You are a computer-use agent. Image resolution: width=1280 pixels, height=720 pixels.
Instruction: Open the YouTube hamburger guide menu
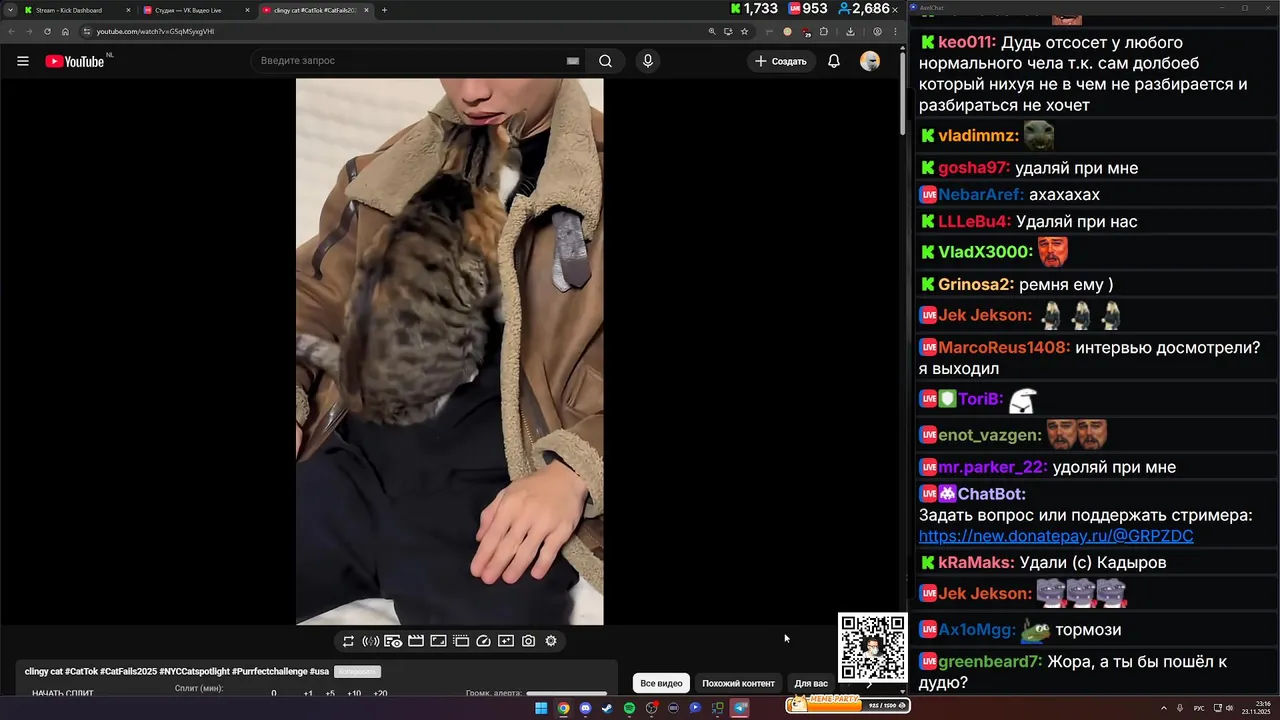tap(23, 61)
